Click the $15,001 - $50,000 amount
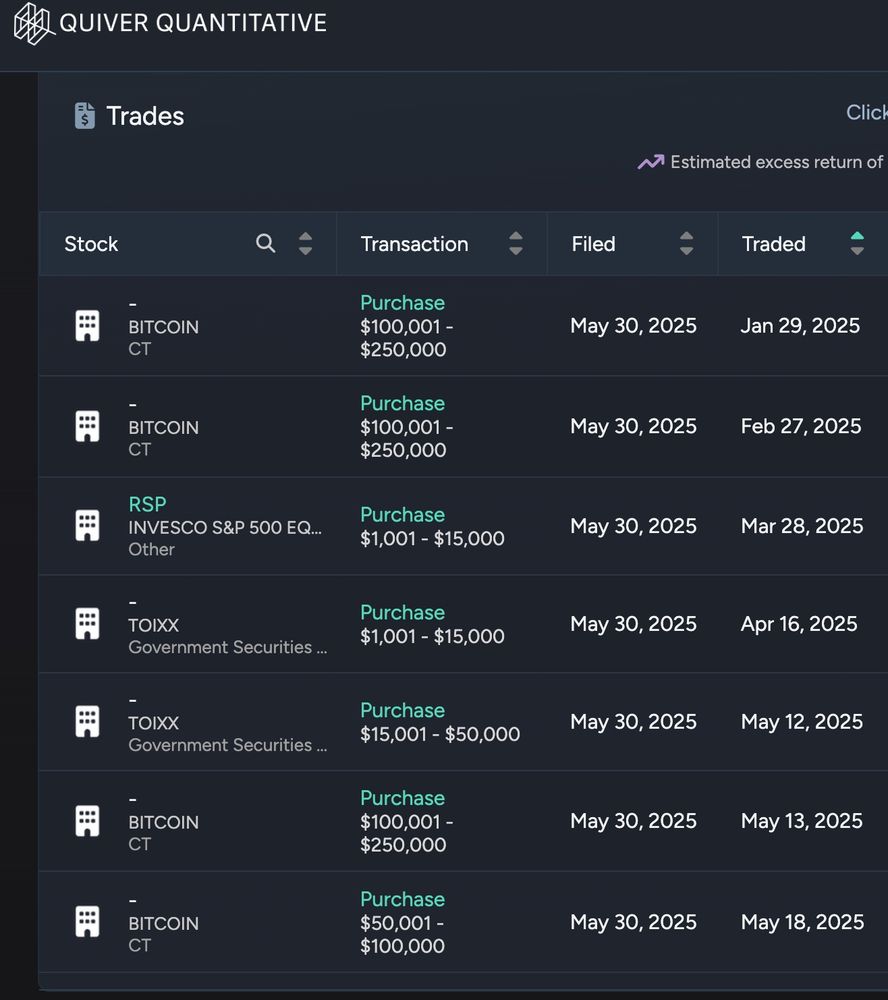Image resolution: width=888 pixels, height=1000 pixels. (440, 734)
